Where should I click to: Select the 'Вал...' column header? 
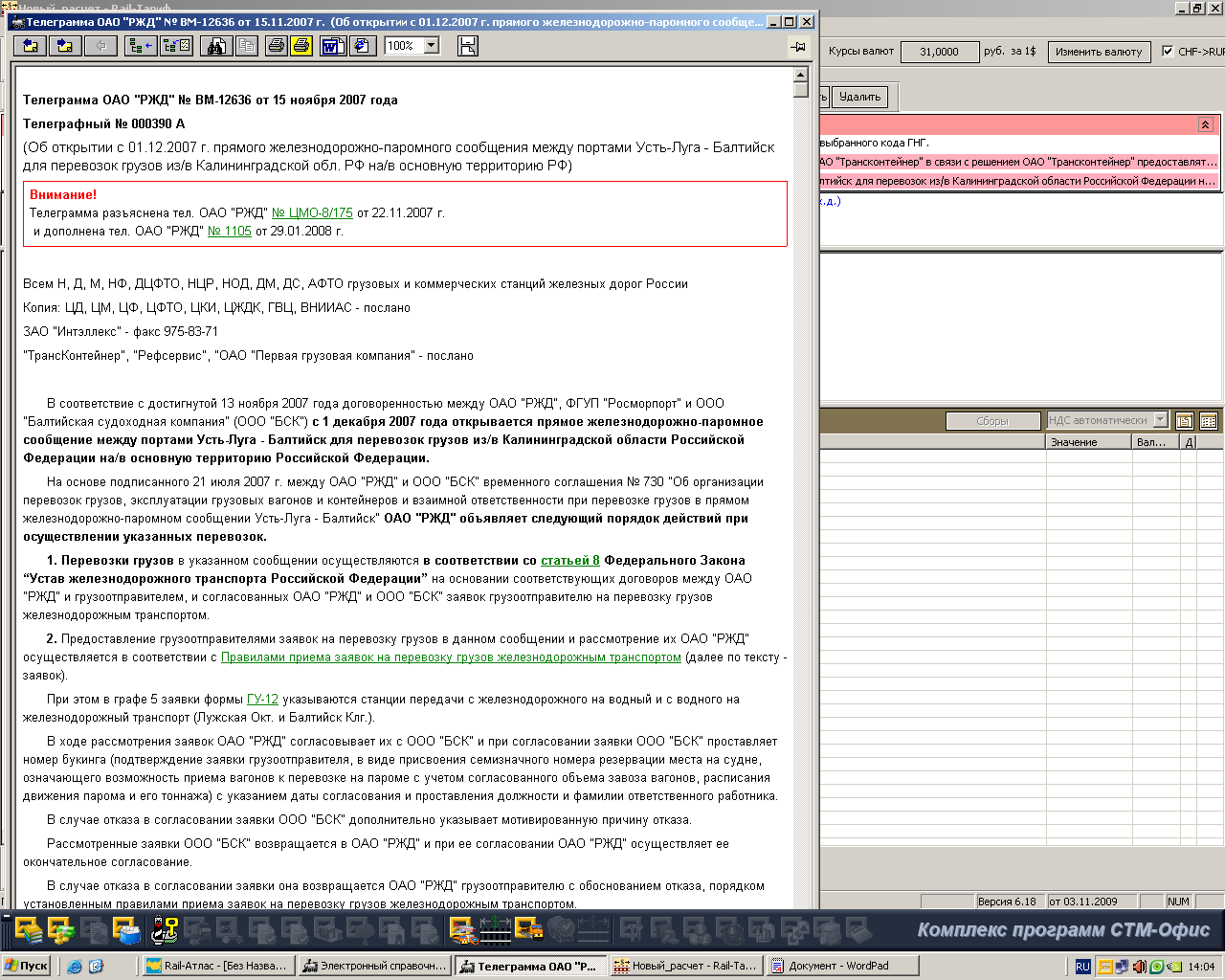pos(1157,442)
